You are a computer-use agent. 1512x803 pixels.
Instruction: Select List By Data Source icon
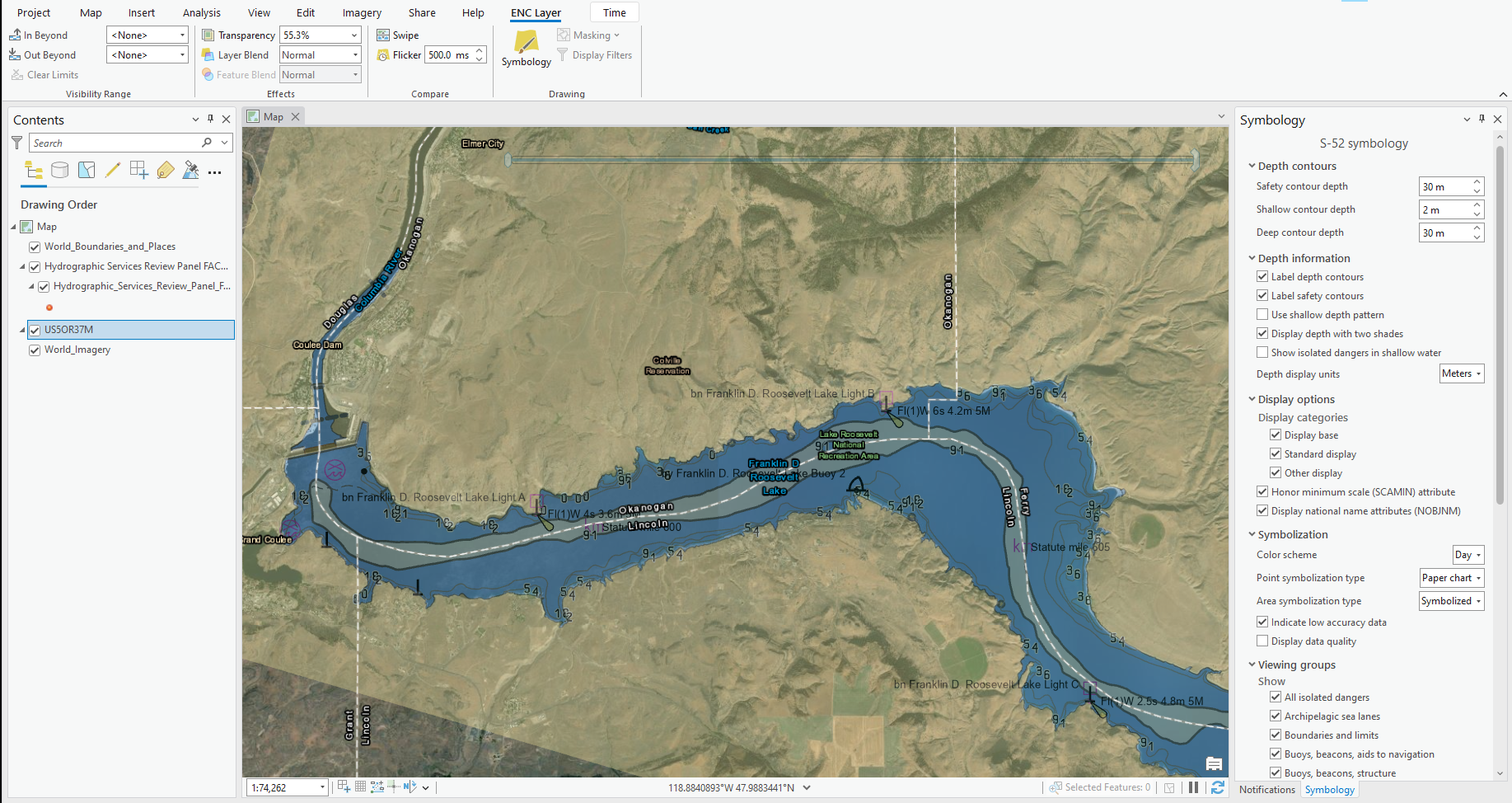pyautogui.click(x=60, y=170)
